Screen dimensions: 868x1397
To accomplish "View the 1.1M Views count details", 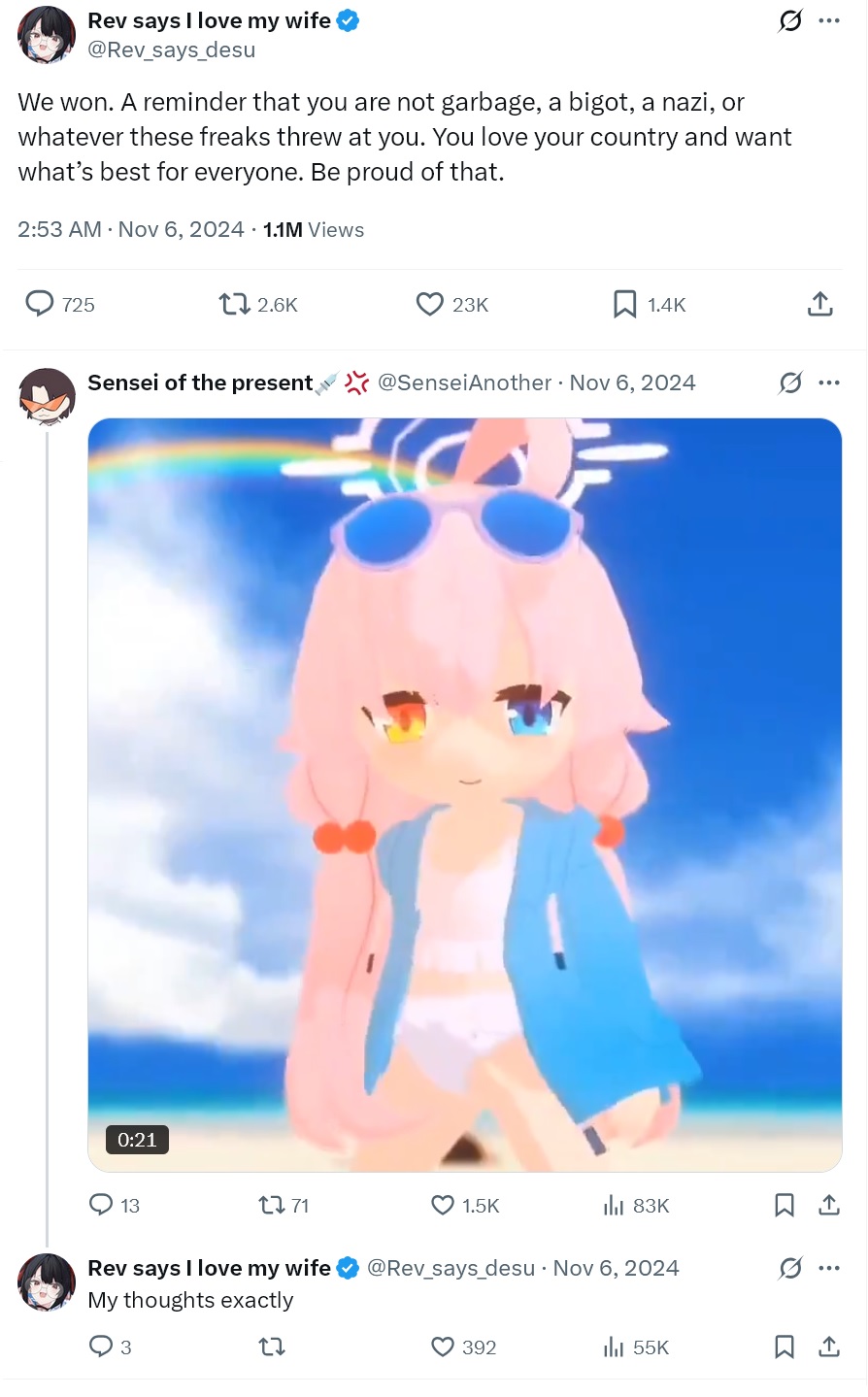I will pyautogui.click(x=314, y=230).
